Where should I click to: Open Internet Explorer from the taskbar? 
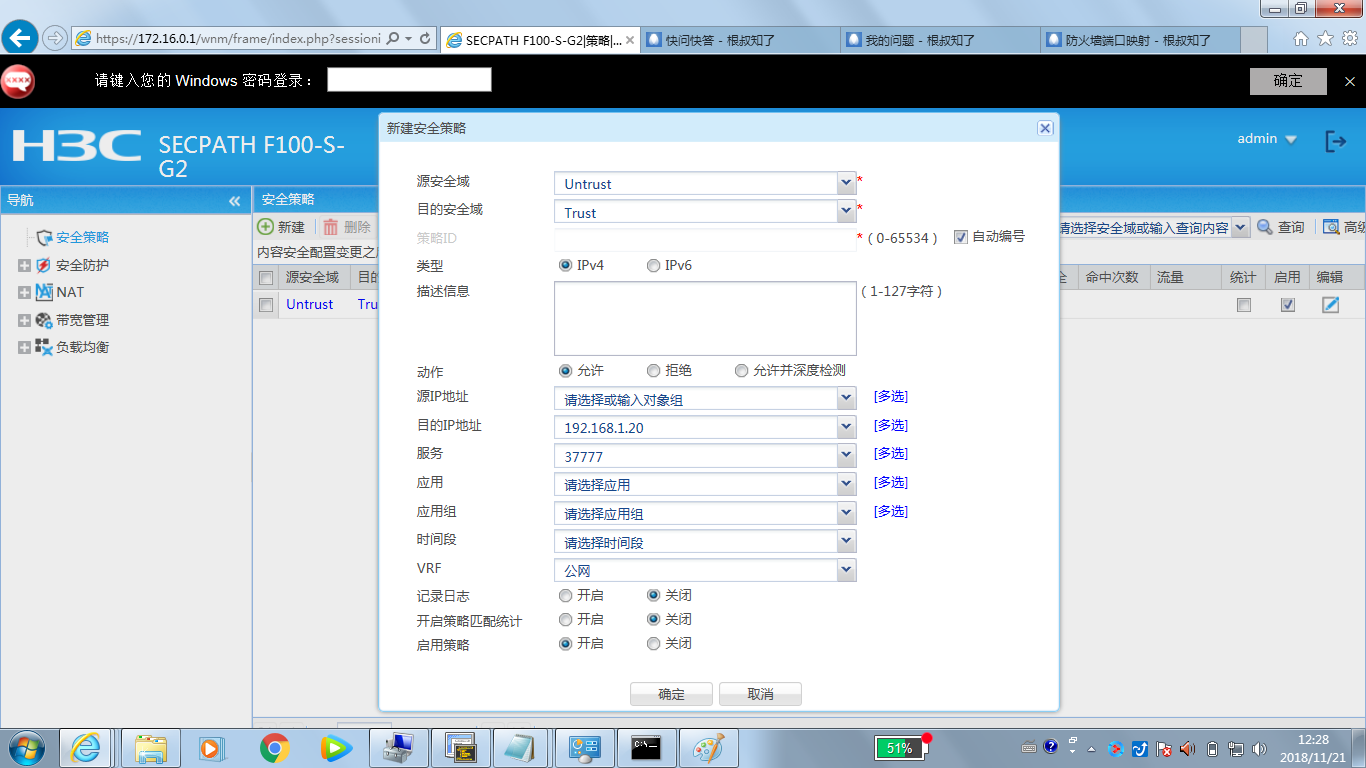click(86, 748)
